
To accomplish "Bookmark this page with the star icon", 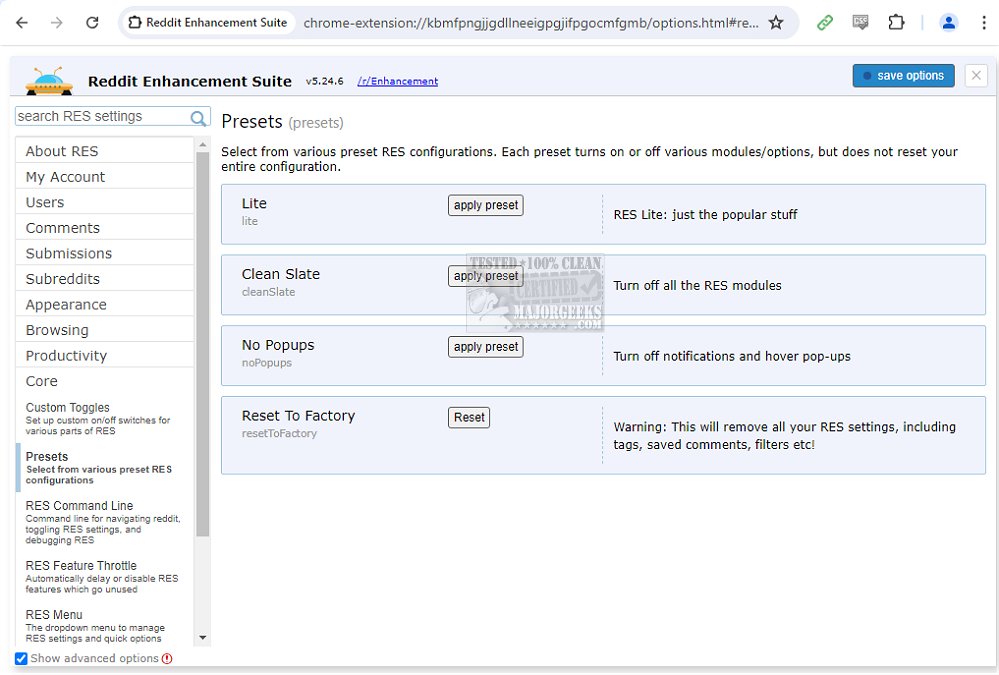I will click(x=776, y=22).
